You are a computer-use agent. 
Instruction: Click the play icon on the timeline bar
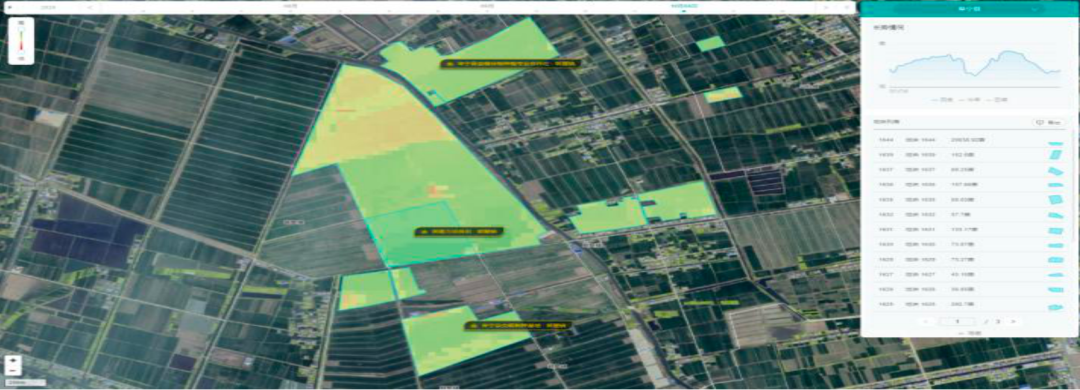tap(9, 6)
